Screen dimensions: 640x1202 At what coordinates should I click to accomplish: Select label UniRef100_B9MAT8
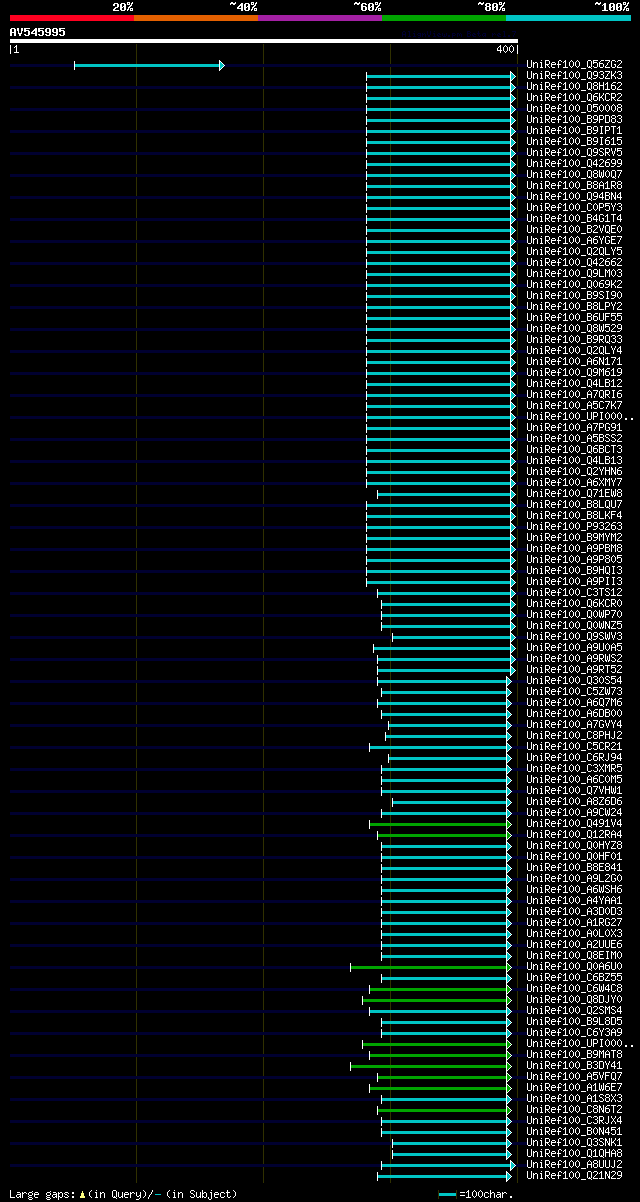point(574,1055)
